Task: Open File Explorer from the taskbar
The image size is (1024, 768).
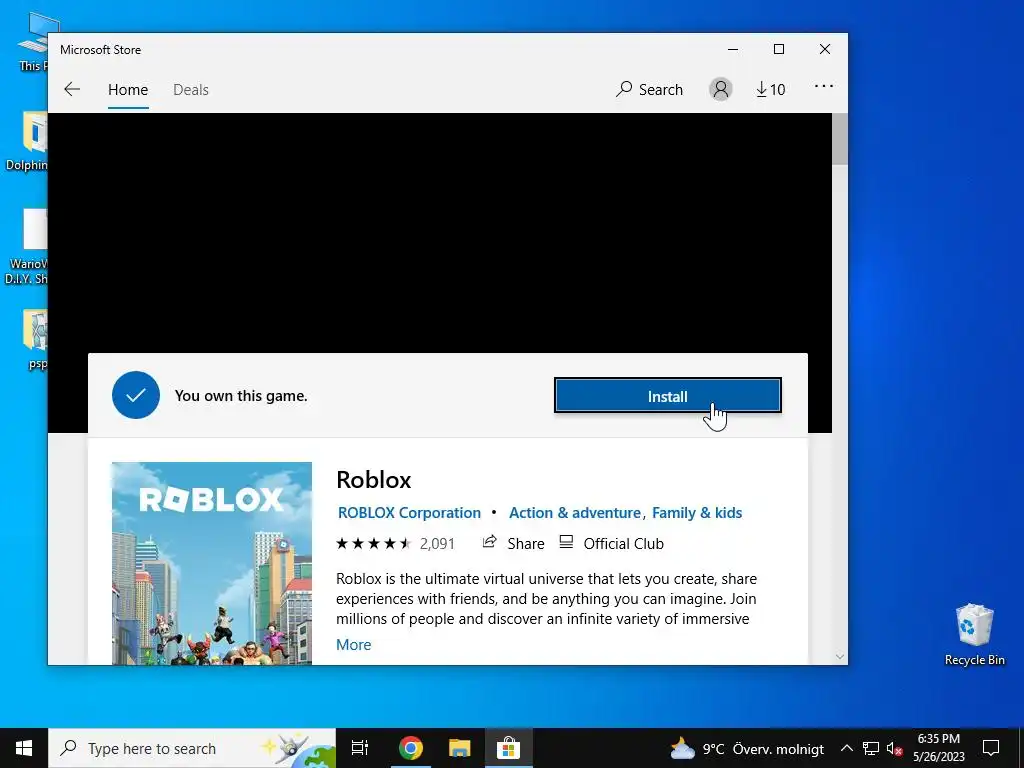Action: pos(459,748)
